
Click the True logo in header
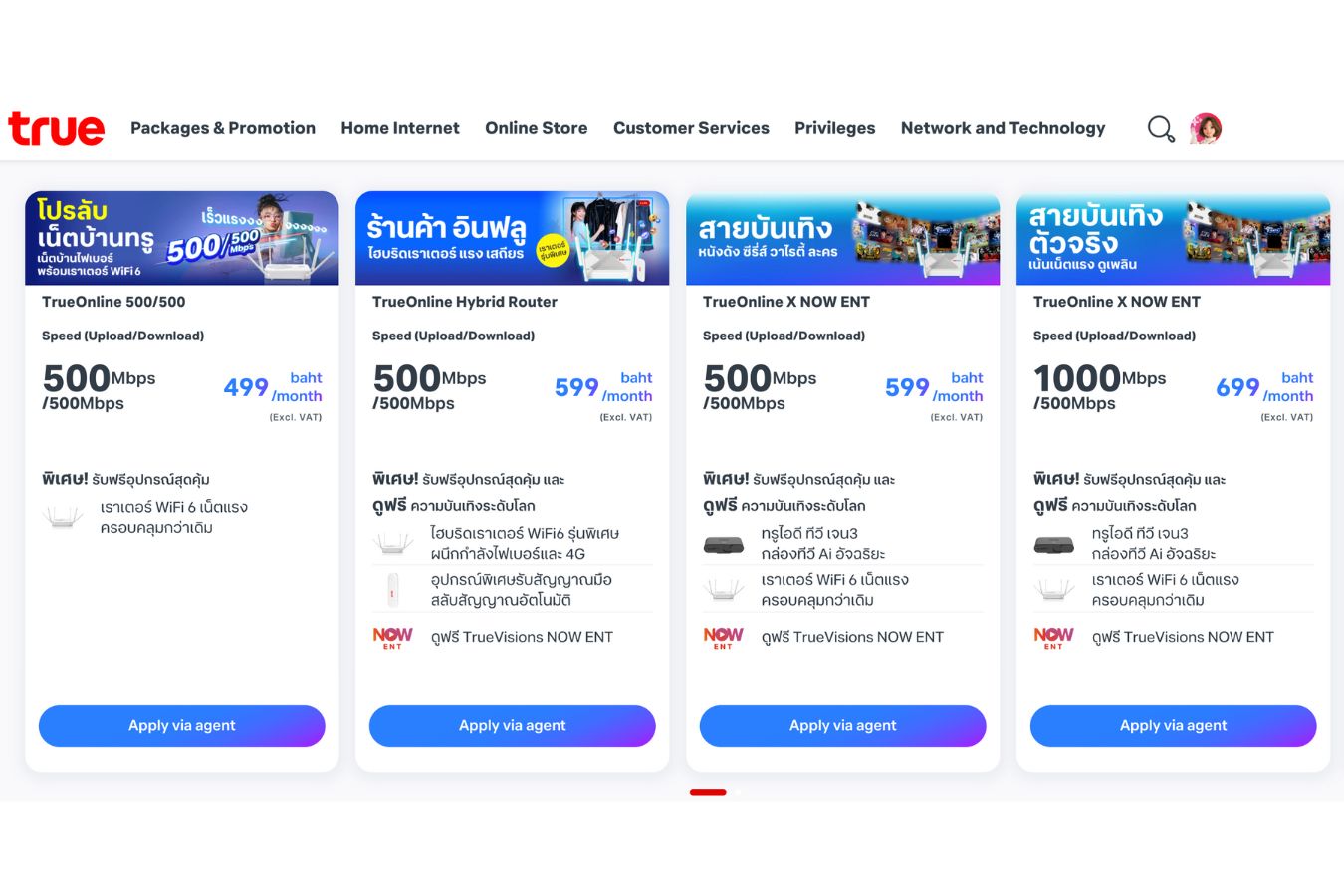coord(57,128)
